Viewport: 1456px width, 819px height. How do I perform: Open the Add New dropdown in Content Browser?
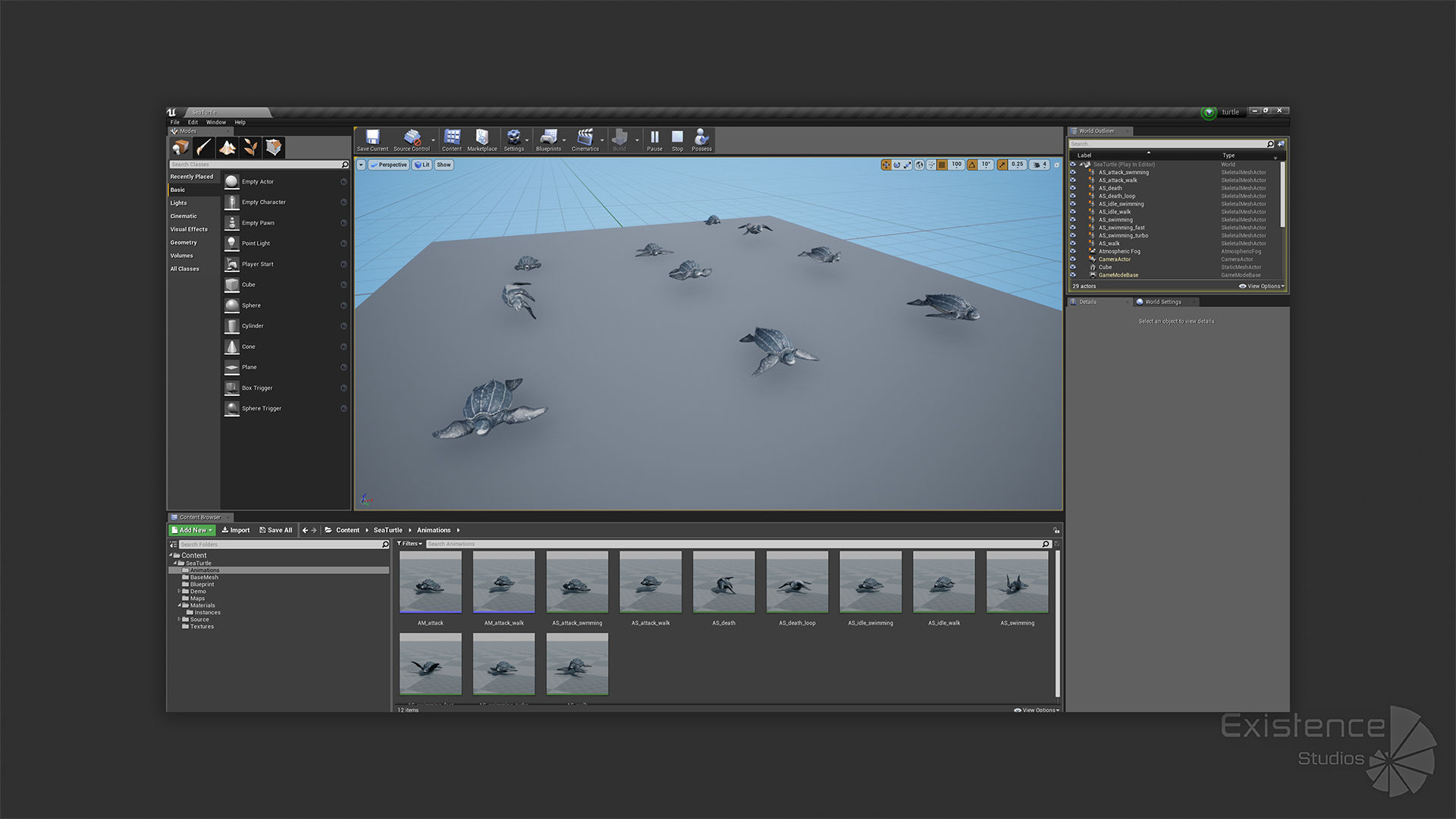[x=192, y=530]
